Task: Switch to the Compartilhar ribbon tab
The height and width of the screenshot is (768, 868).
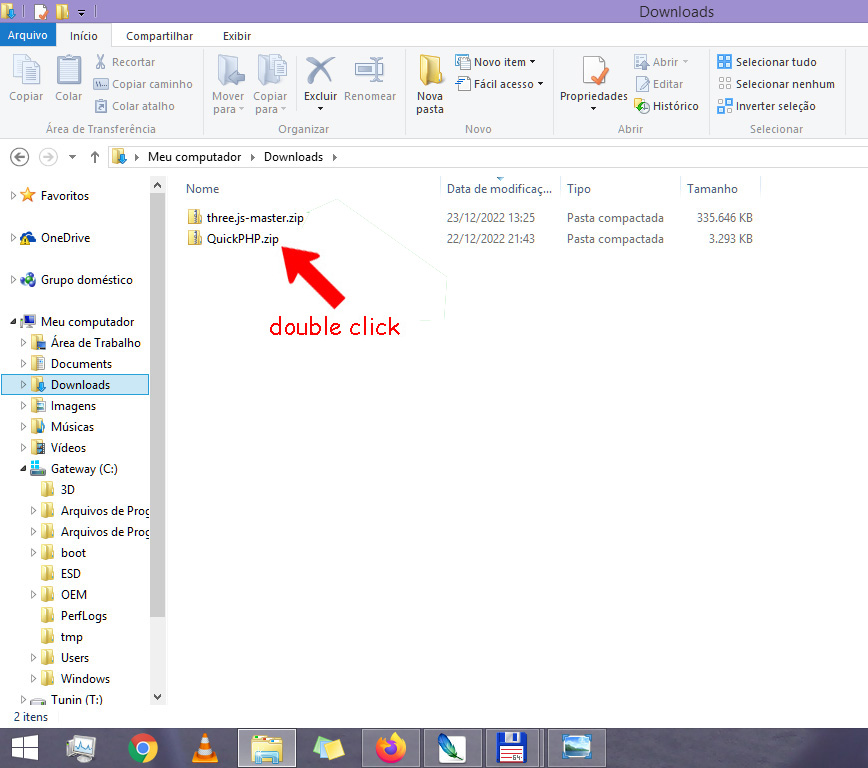Action: click(159, 36)
